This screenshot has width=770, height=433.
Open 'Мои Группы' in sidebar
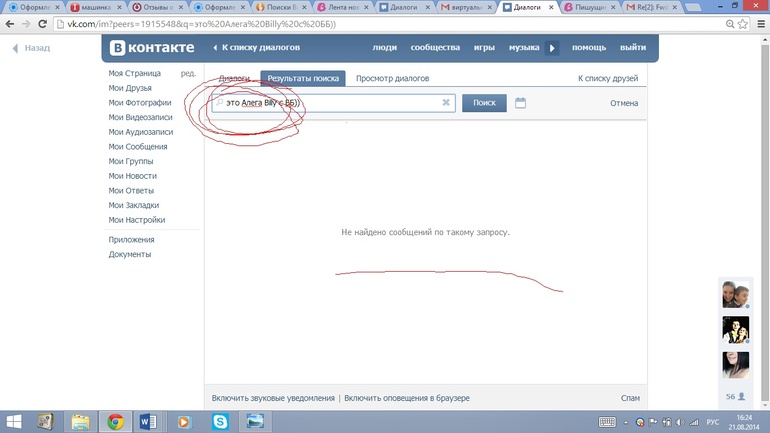pos(131,162)
